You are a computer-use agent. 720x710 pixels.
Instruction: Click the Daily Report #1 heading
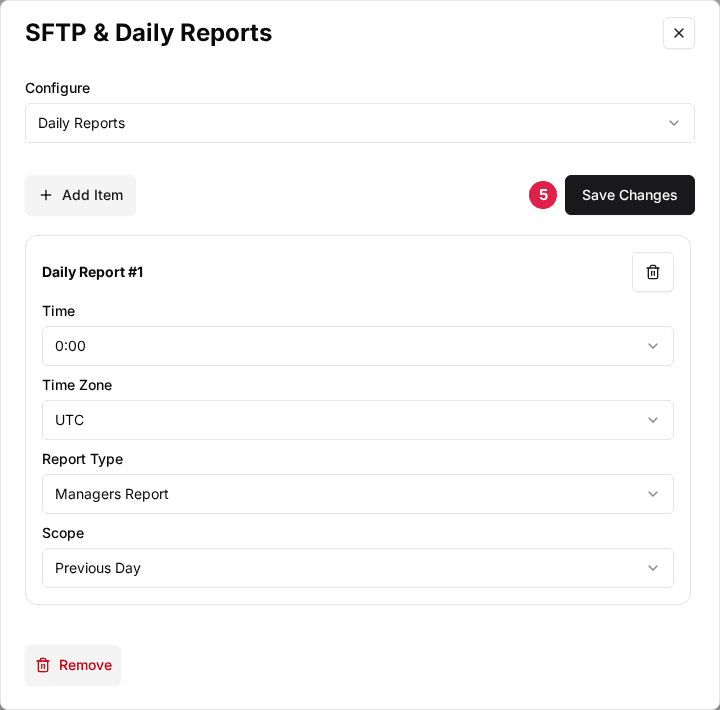coord(93,272)
